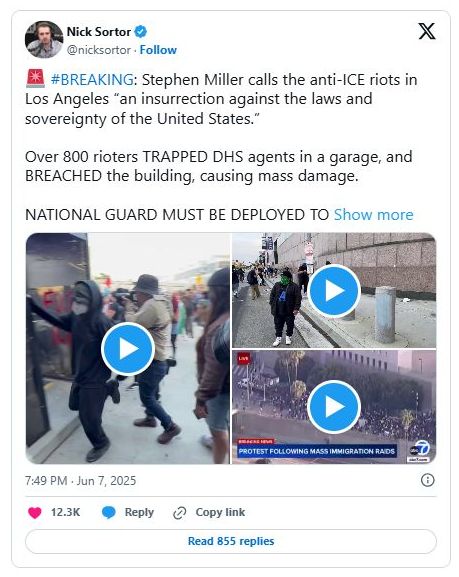Open the #BREAKING hashtag

click(x=92, y=79)
